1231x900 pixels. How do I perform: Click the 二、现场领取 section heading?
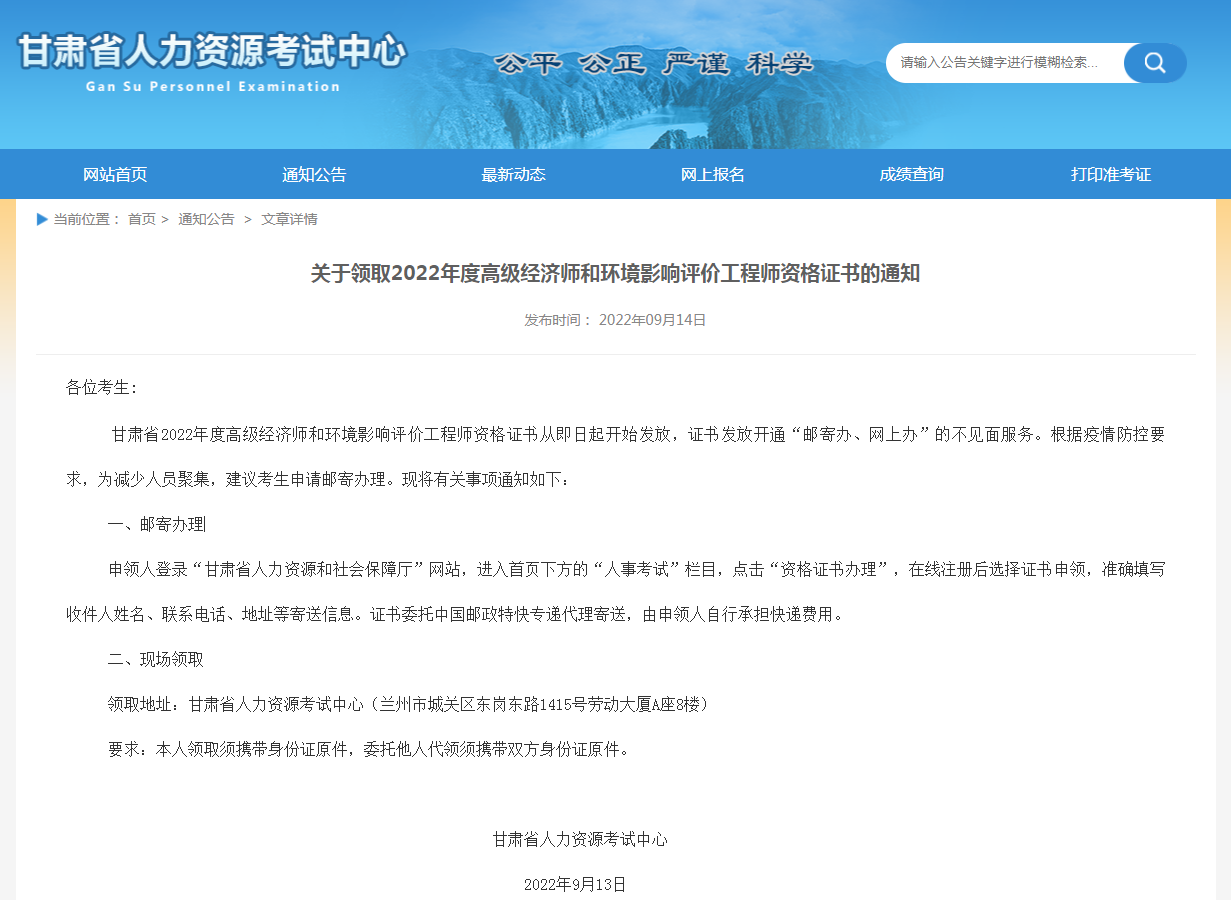[155, 659]
